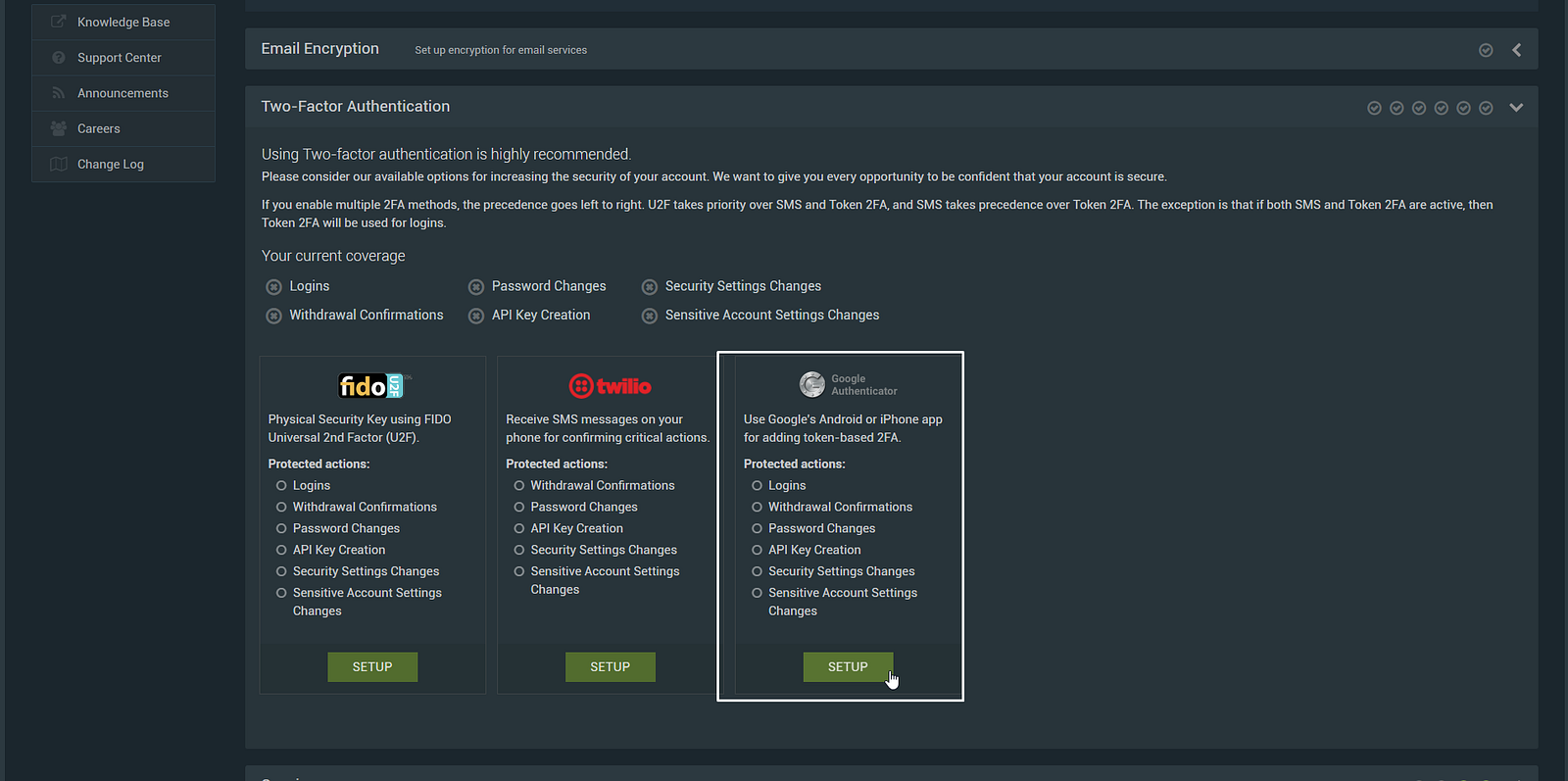
Task: Open Change Log in sidebar
Action: click(x=123, y=164)
